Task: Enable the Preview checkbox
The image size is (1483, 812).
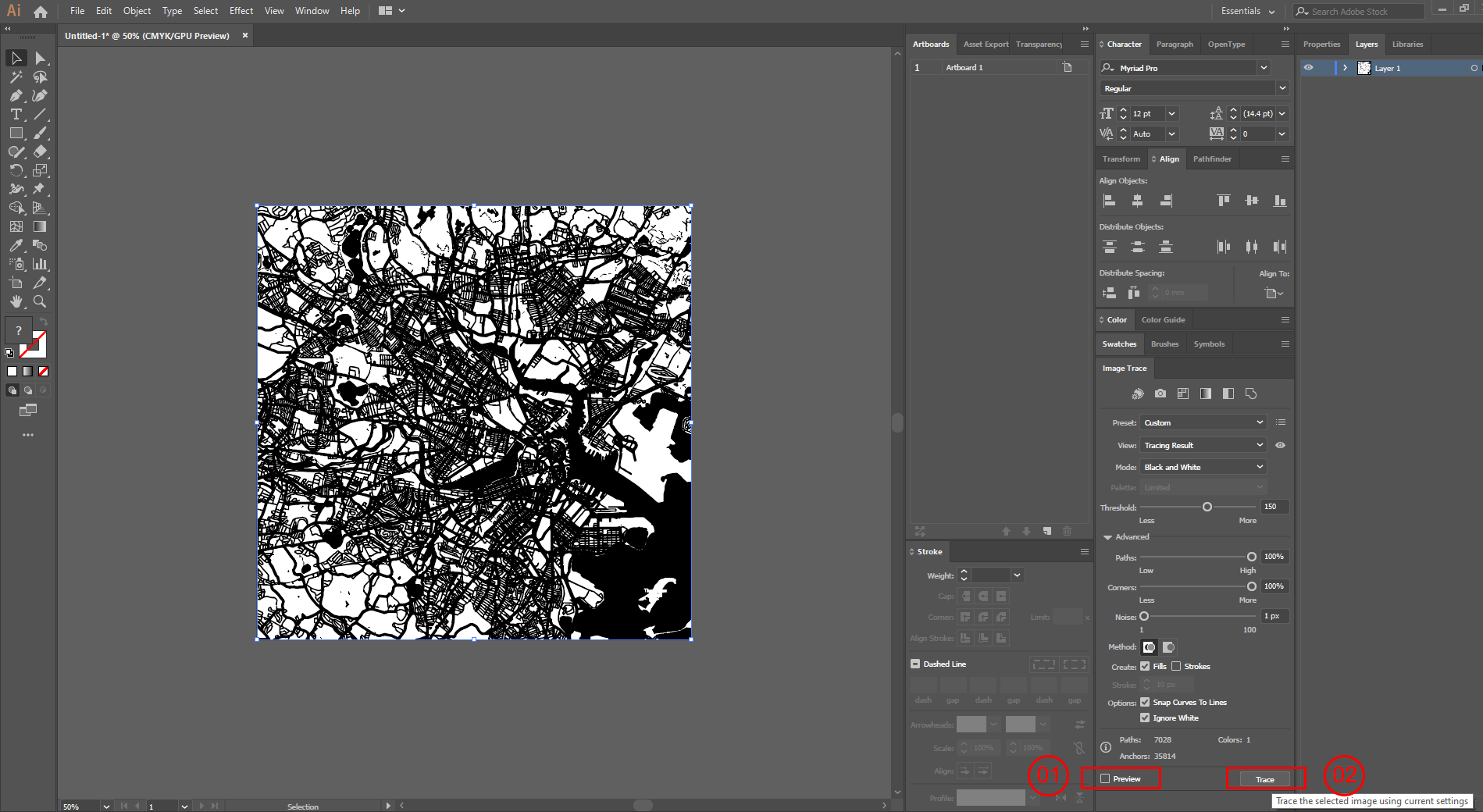Action: coord(1104,778)
